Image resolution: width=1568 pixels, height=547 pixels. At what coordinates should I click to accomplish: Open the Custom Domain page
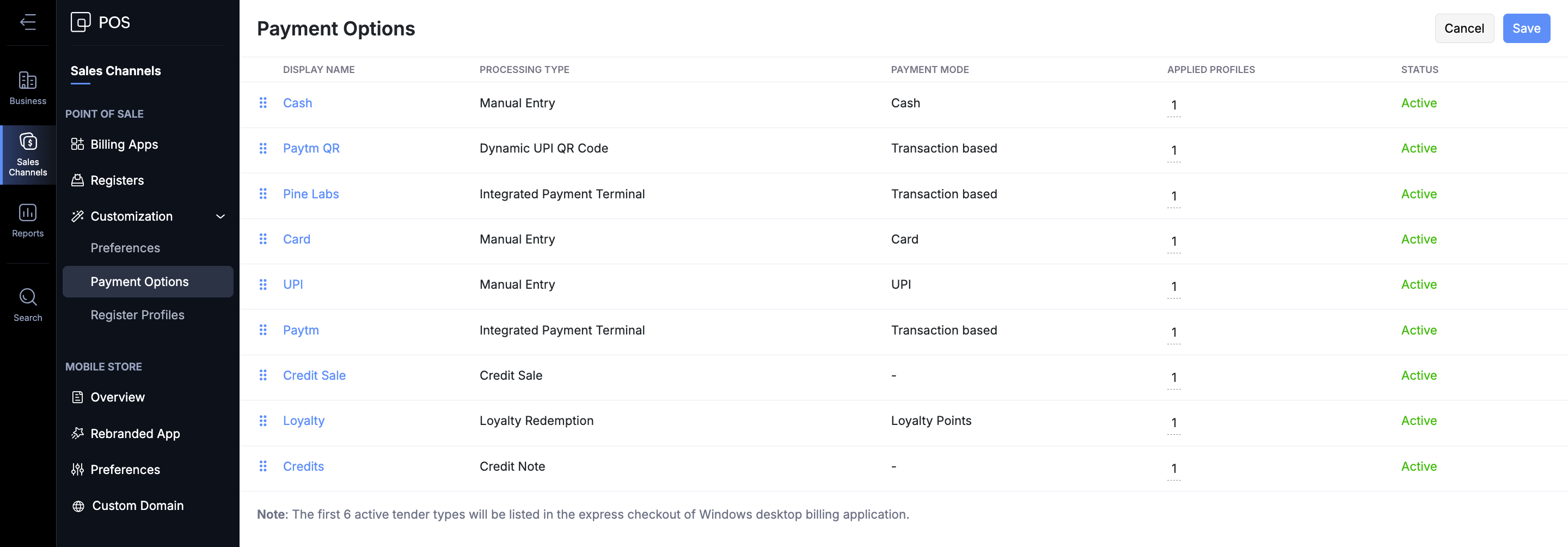[x=138, y=506]
